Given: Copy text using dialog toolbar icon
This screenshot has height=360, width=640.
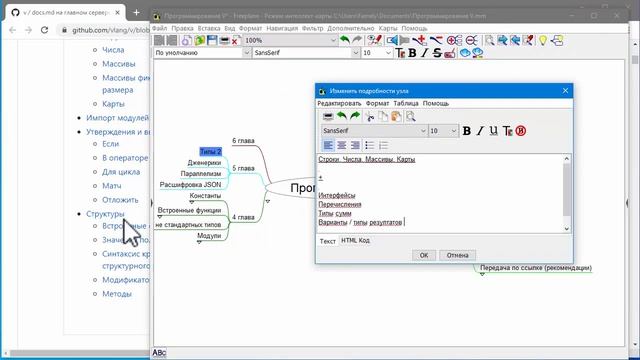Looking at the screenshot, I should click(x=383, y=117).
